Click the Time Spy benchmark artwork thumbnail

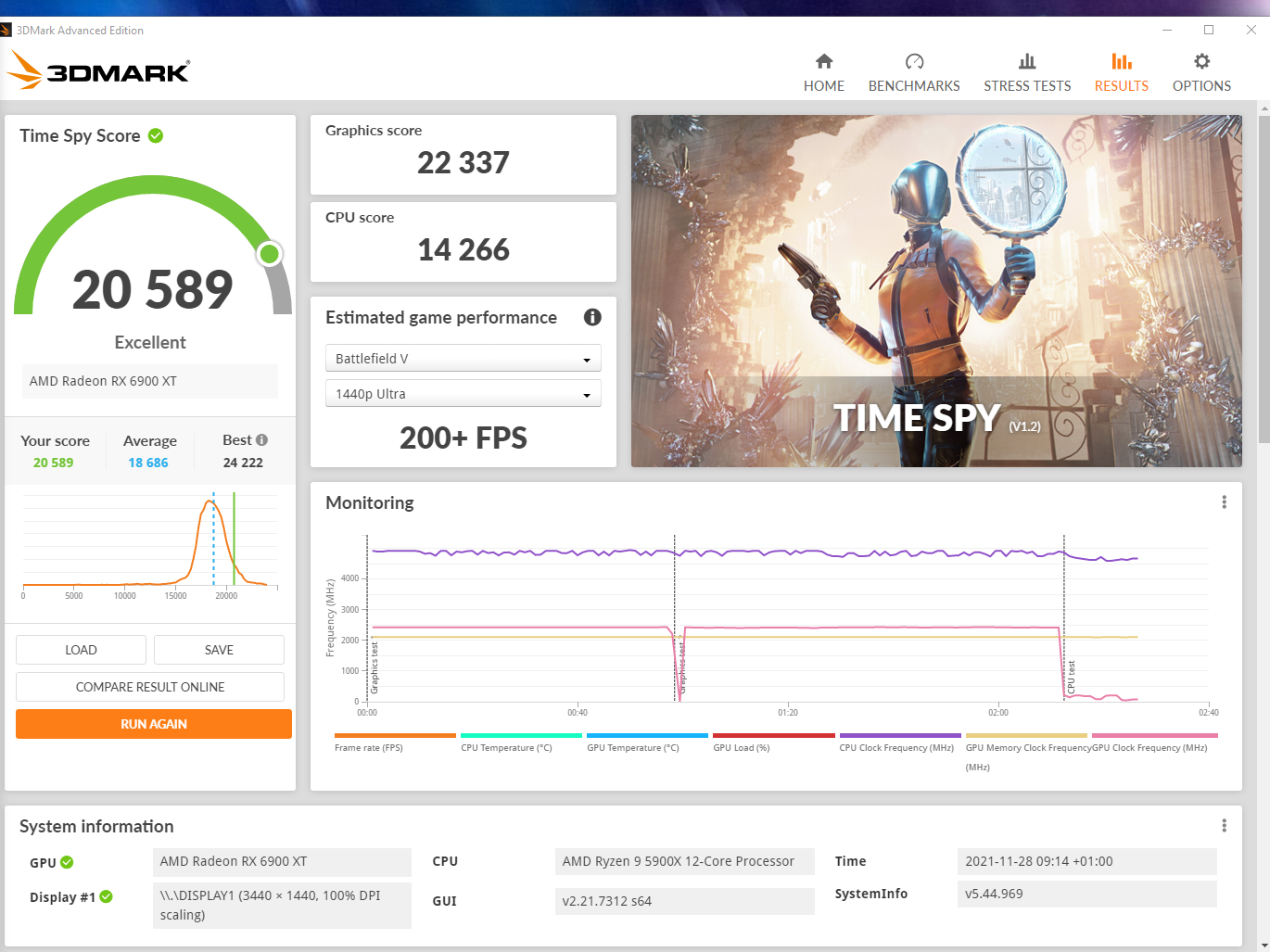click(x=936, y=291)
